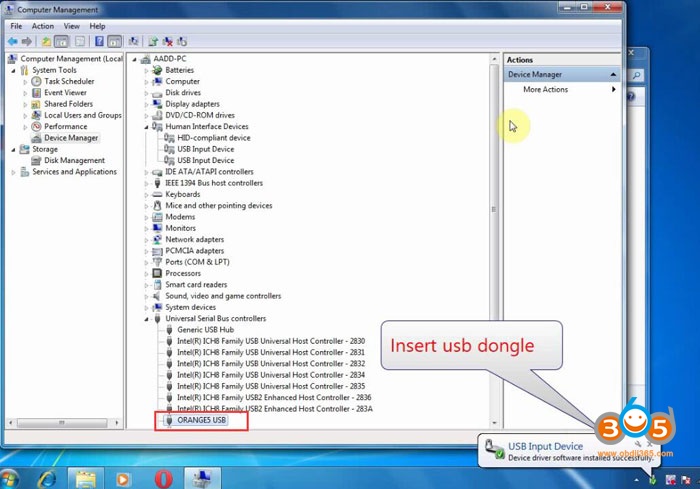Select the HID-compliant device entry
Image resolution: width=700 pixels, height=489 pixels.
(214, 138)
